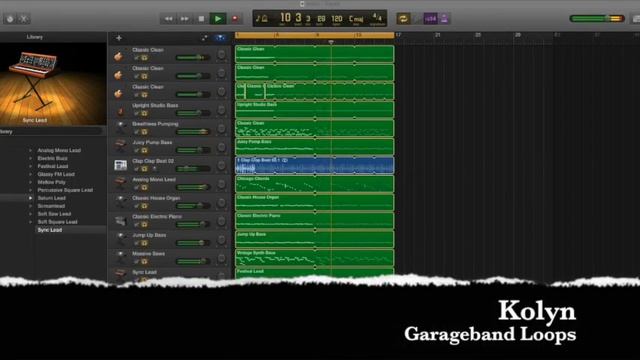Toggle the purple metronome button
The height and width of the screenshot is (360, 640).
(444, 19)
